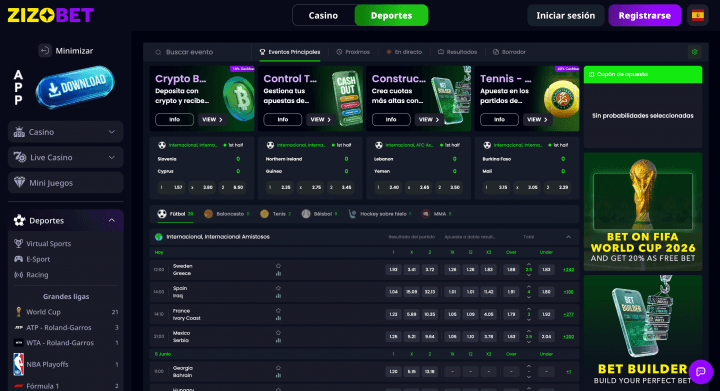The height and width of the screenshot is (391, 720).
Task: Open NBA Playoffs league
Action: 66,364
